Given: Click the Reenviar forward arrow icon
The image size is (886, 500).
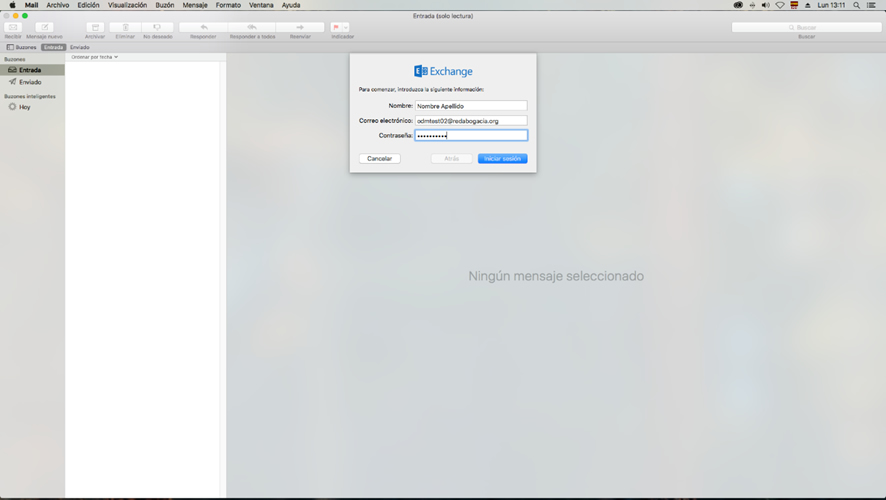Looking at the screenshot, I should tap(300, 27).
